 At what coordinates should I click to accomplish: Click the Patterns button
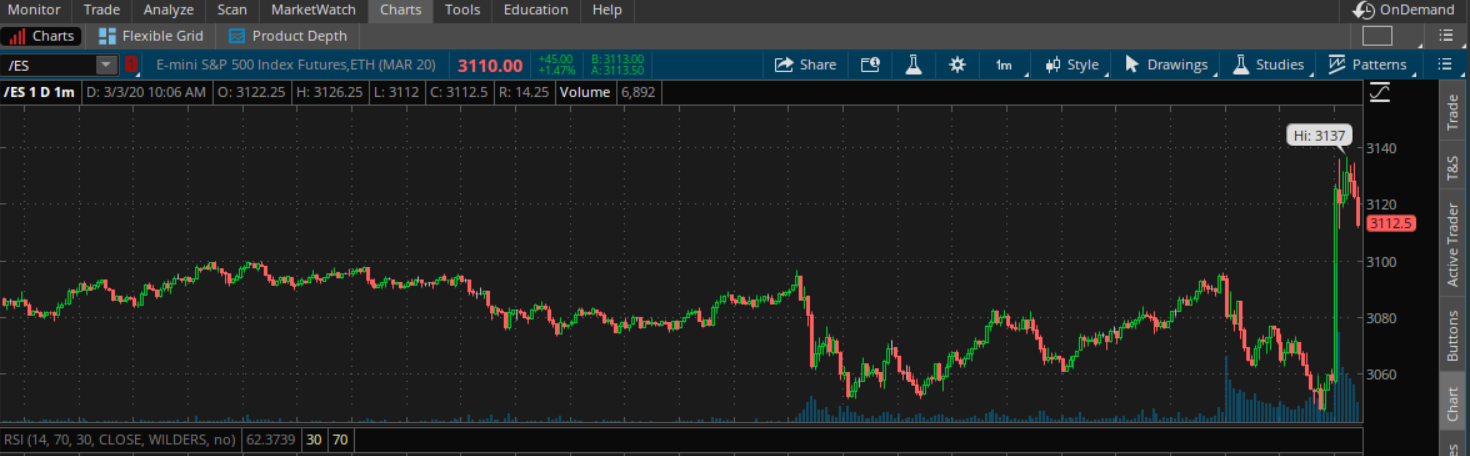1368,65
